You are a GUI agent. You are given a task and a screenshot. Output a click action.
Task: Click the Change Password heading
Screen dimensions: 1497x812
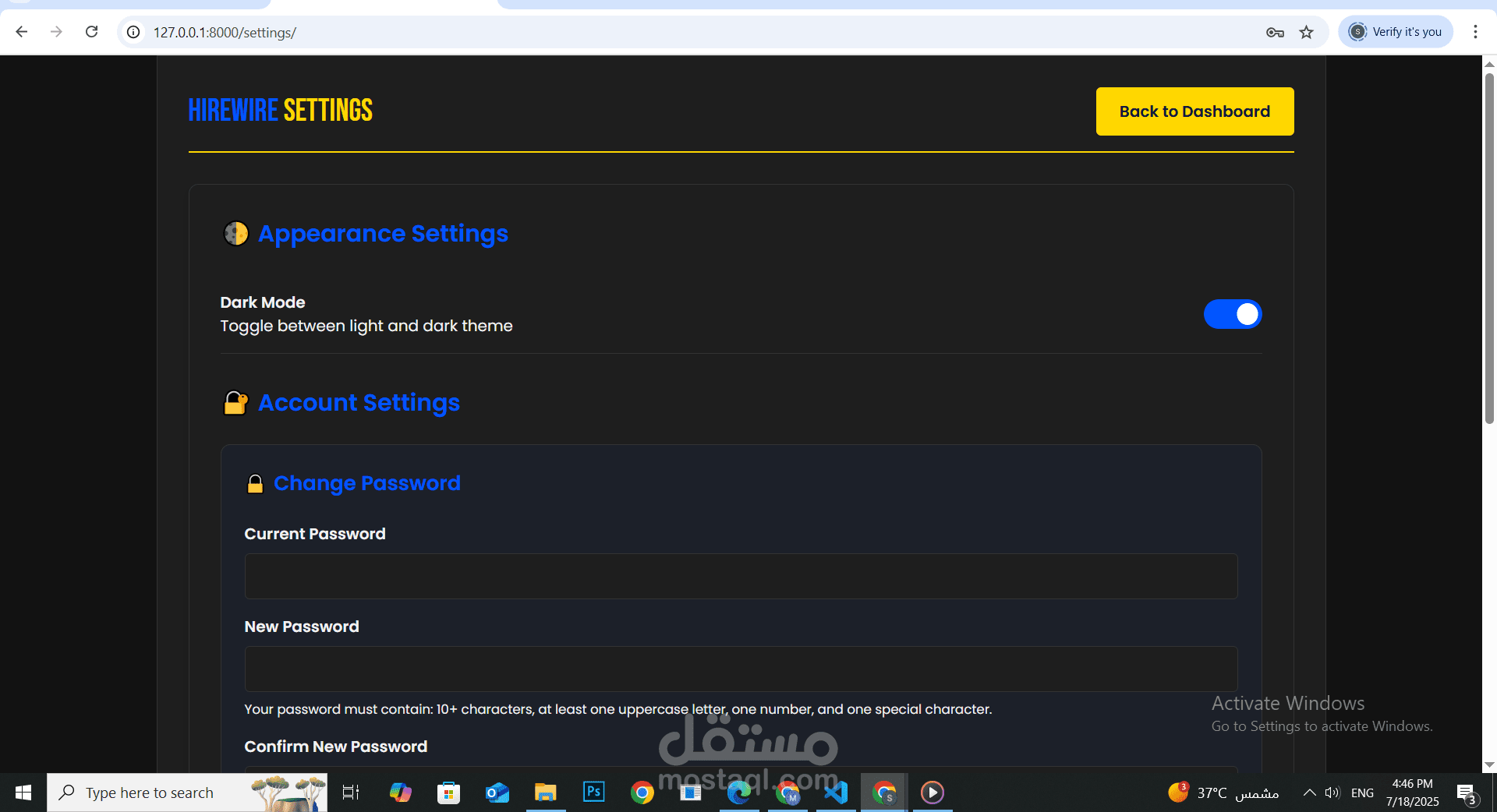click(367, 483)
